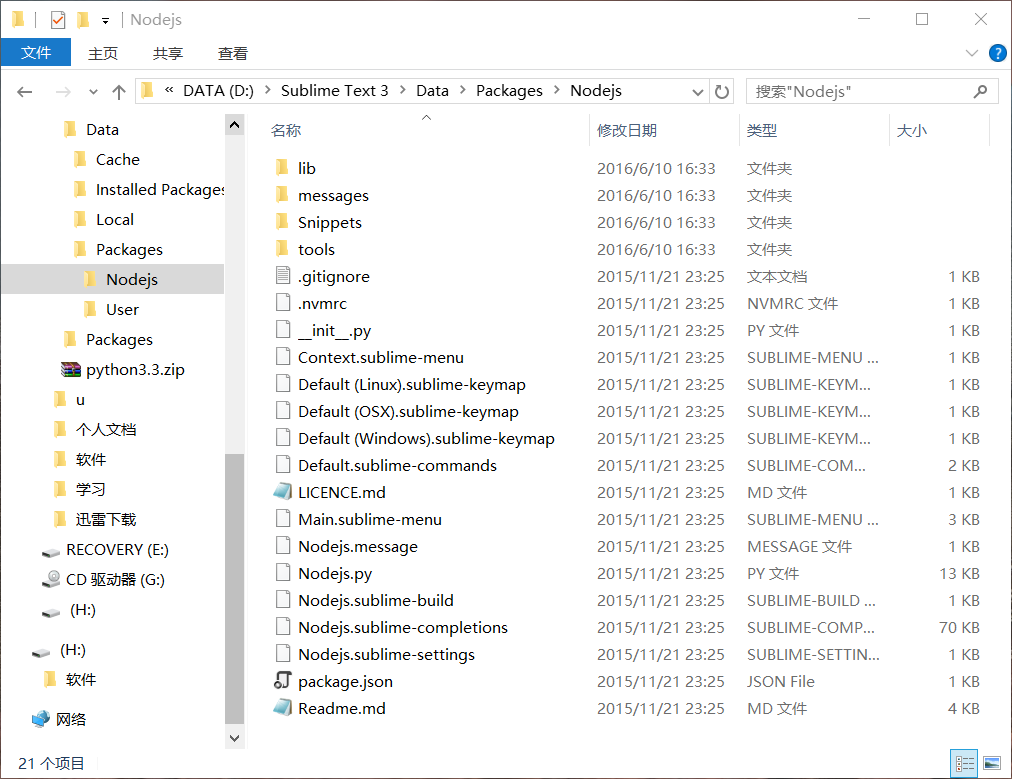Image resolution: width=1012 pixels, height=779 pixels.
Task: Sort files by 大小 column header
Action: [x=911, y=130]
